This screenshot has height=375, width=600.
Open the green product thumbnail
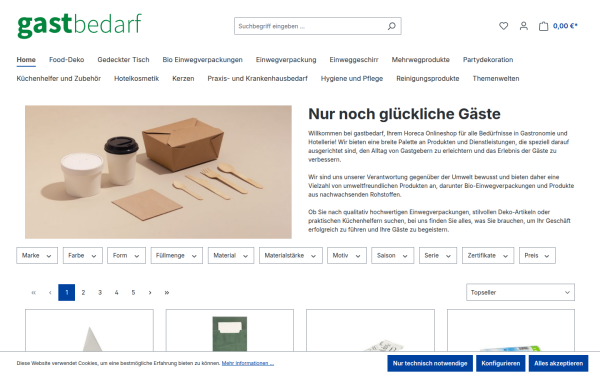[x=230, y=333]
